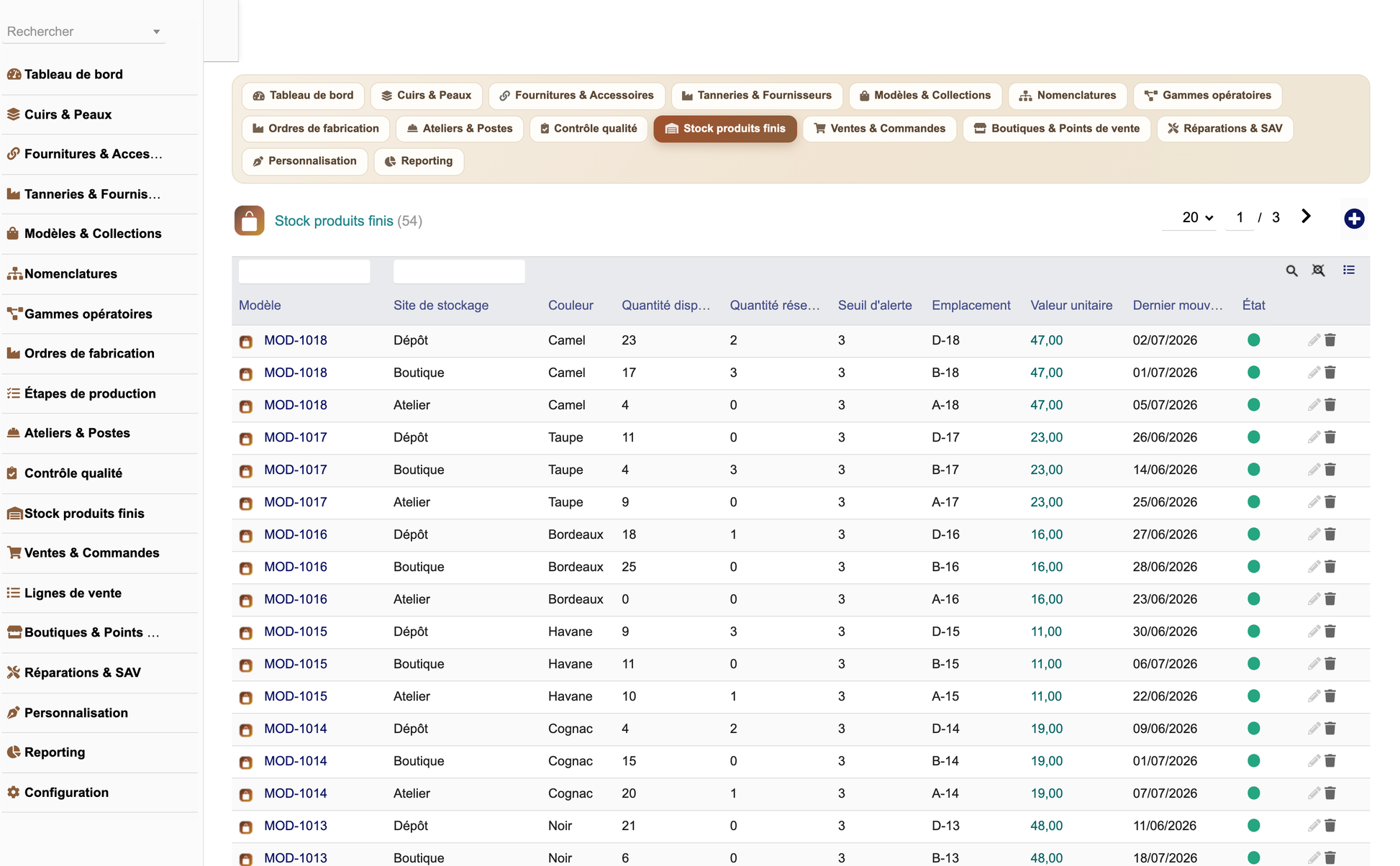Viewport: 1400px width, 866px height.
Task: Edit the MOD-1018 Dépôt row
Action: coord(1314,340)
